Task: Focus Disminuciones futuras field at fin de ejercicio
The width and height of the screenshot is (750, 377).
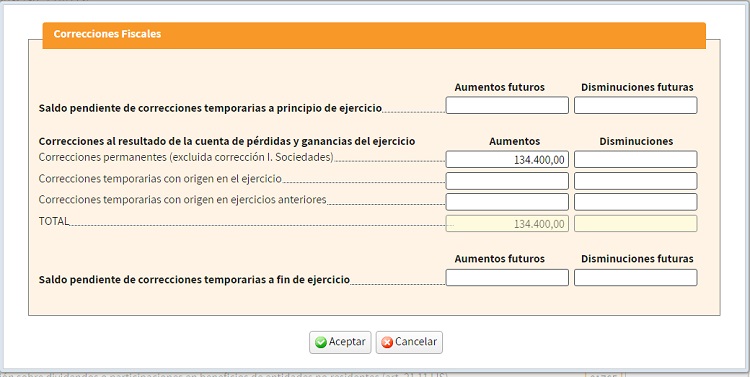Action: (636, 277)
